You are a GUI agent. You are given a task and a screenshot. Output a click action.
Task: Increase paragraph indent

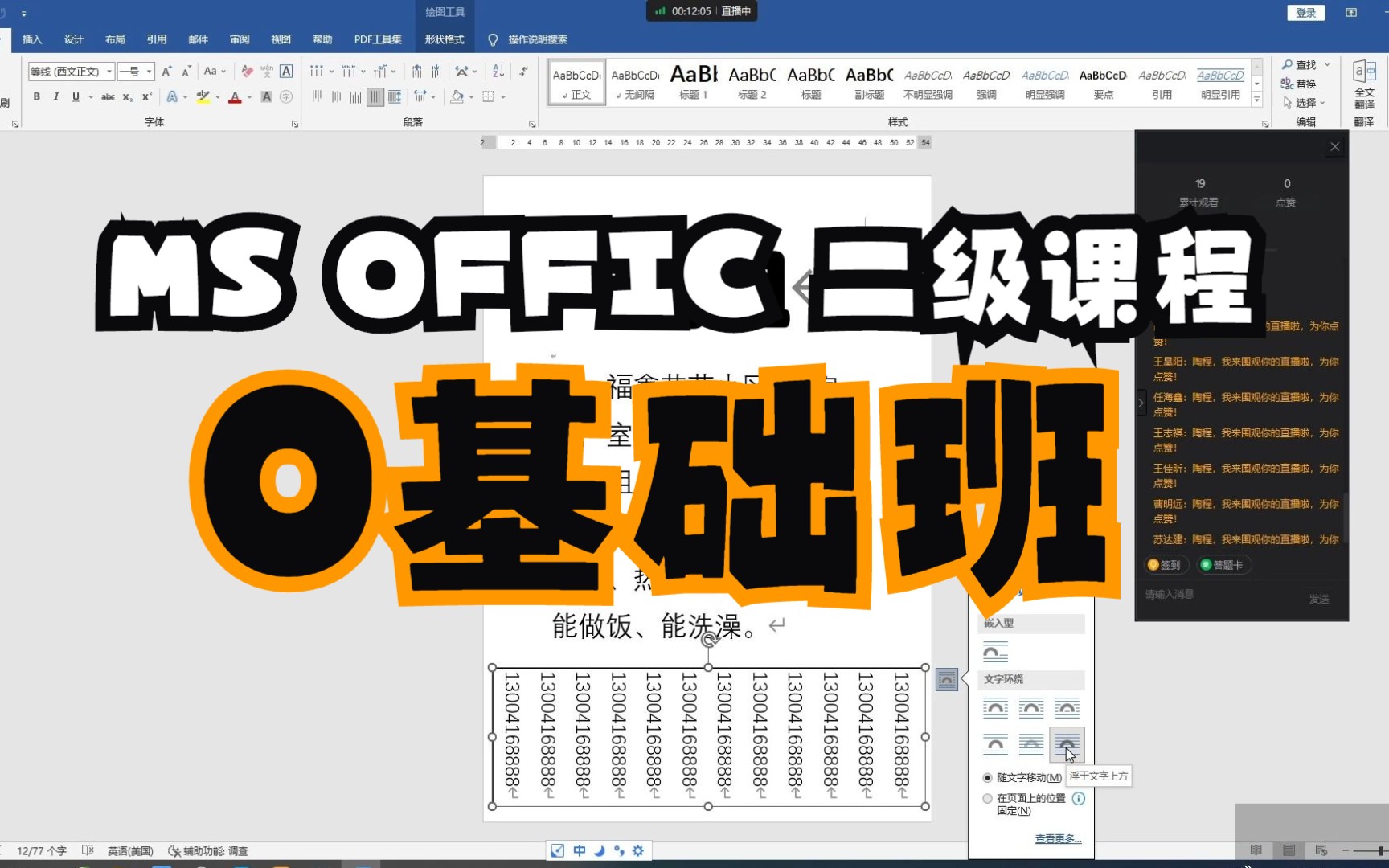(x=436, y=72)
